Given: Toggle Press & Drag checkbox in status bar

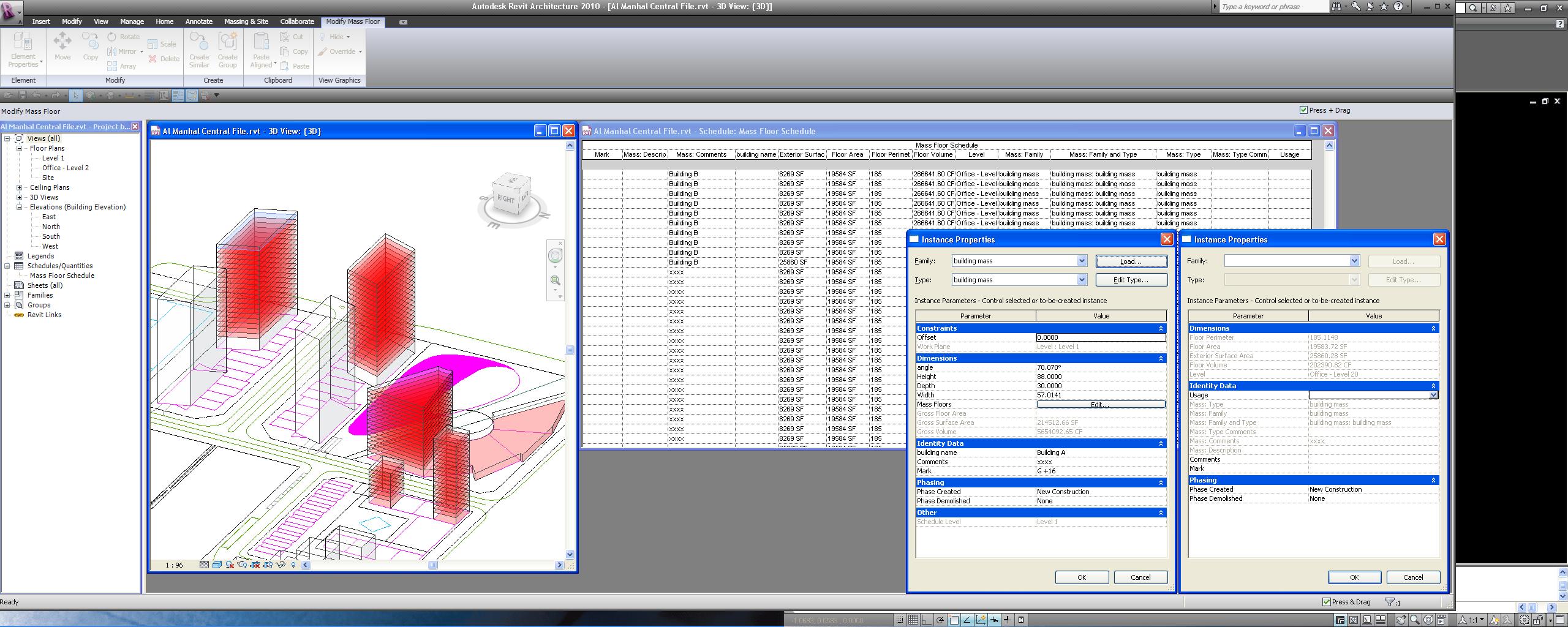Looking at the screenshot, I should [x=1327, y=602].
